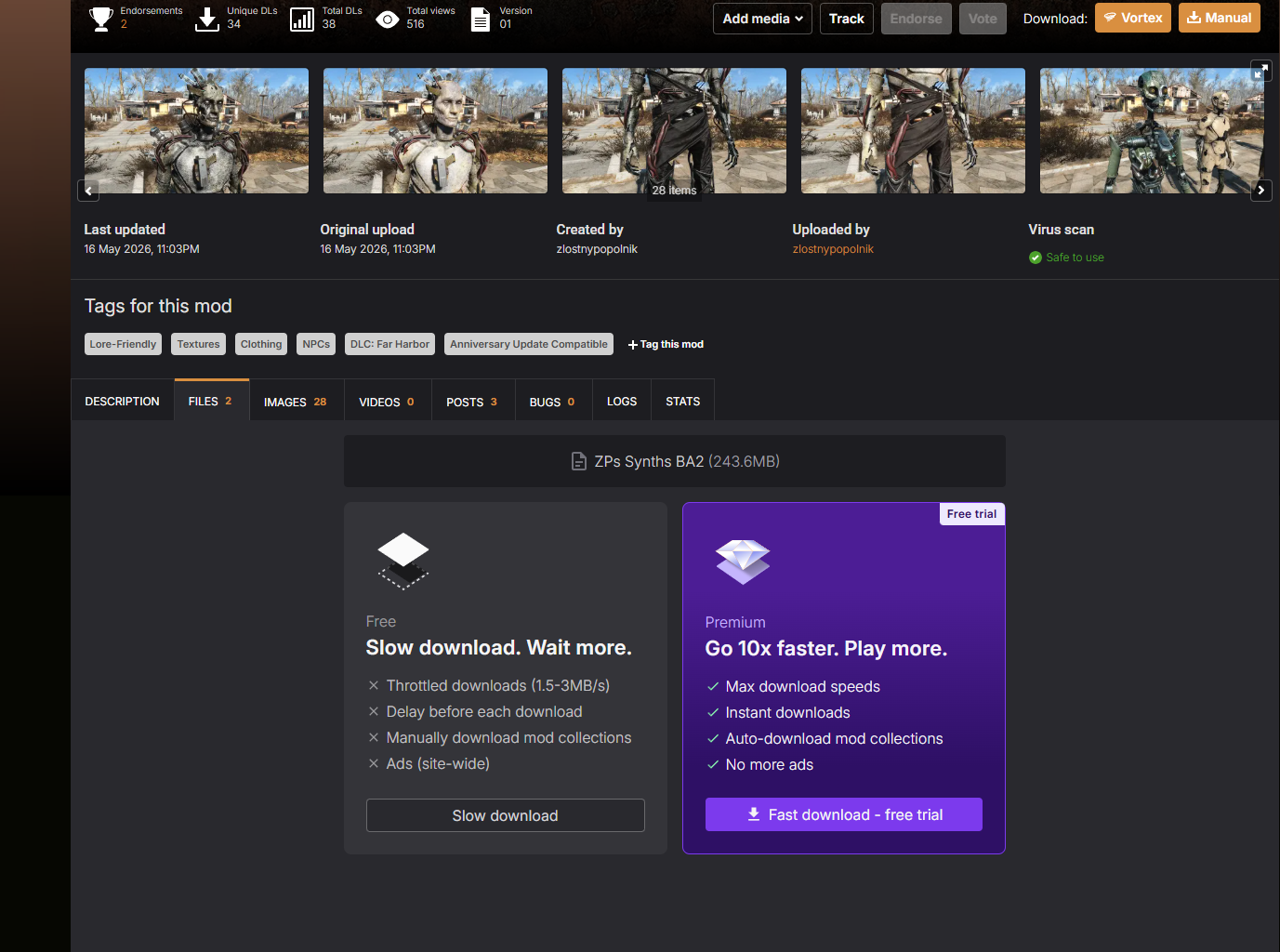Image resolution: width=1280 pixels, height=952 pixels.
Task: Click the Total DLs bar chart icon
Action: [x=302, y=19]
